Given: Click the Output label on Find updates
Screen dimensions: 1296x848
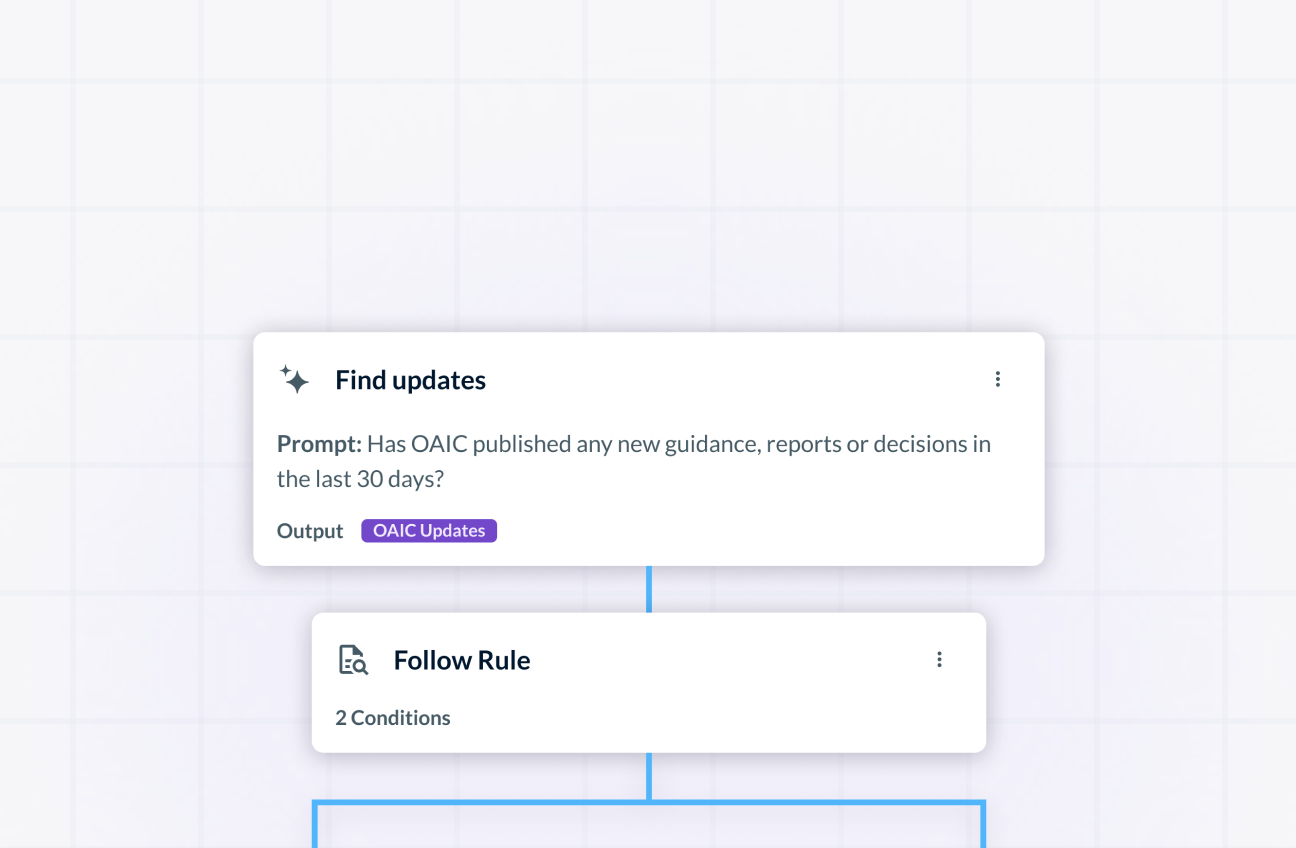Looking at the screenshot, I should [x=309, y=530].
